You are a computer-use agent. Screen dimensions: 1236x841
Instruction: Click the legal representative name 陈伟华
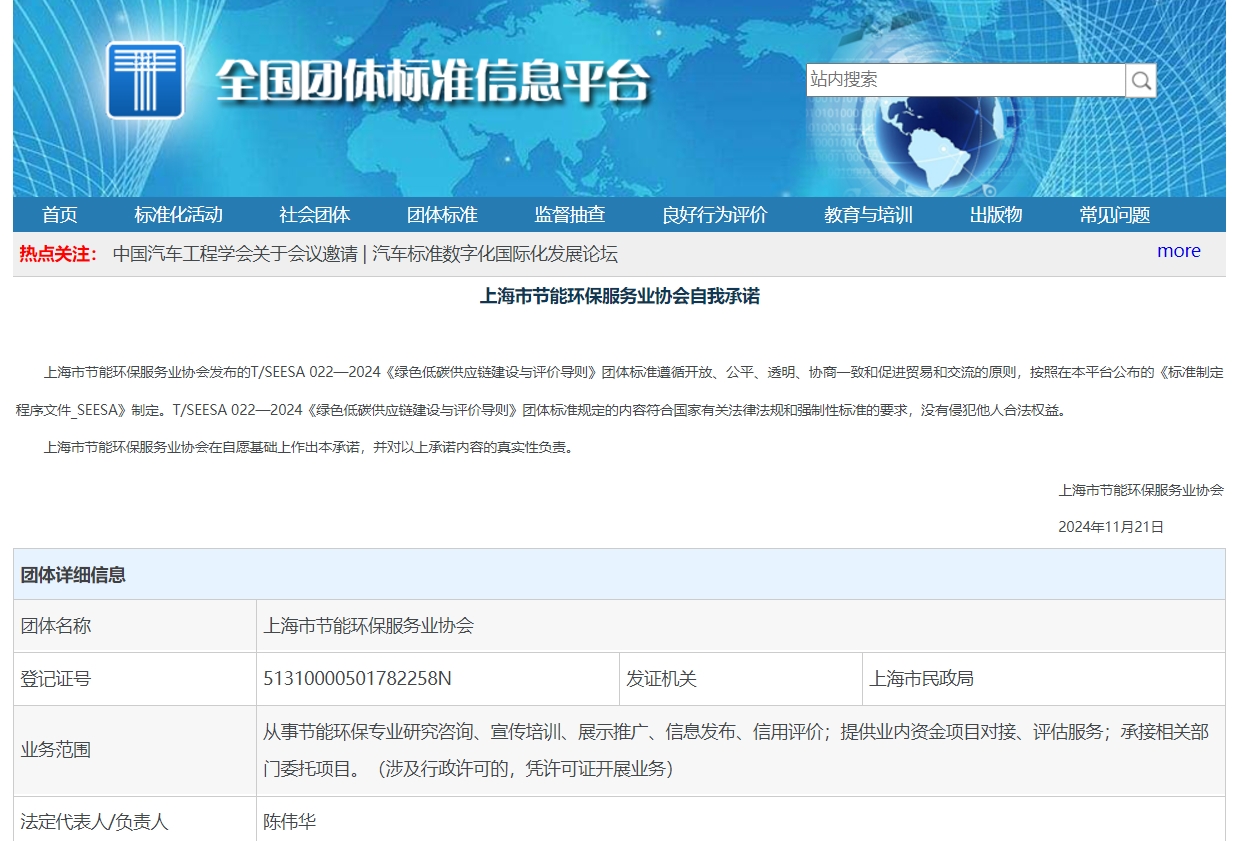[289, 822]
